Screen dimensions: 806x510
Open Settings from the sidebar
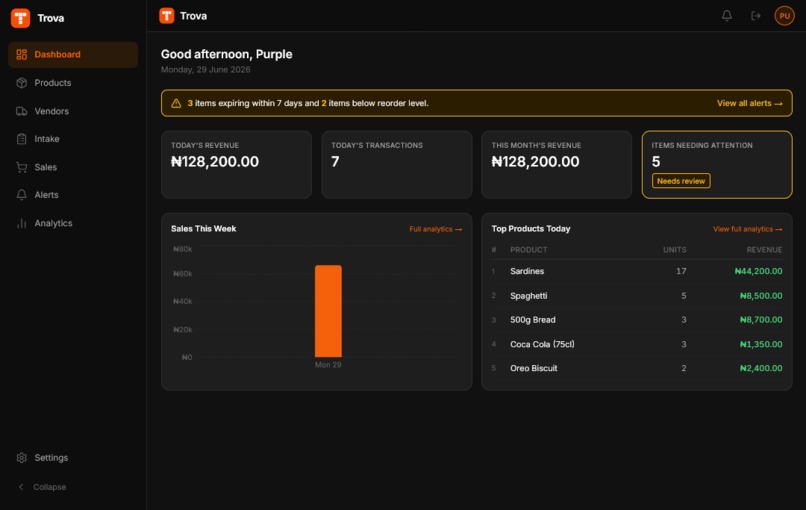point(73,458)
